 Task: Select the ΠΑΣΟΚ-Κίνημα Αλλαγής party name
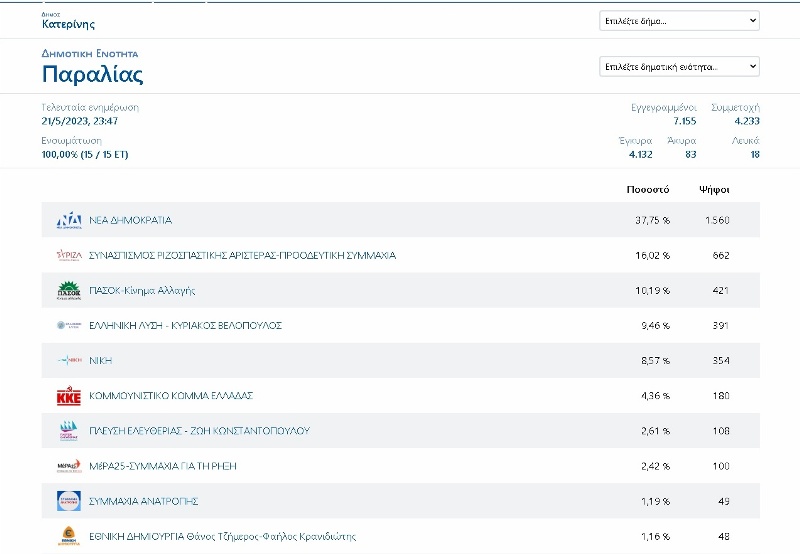[x=142, y=290]
